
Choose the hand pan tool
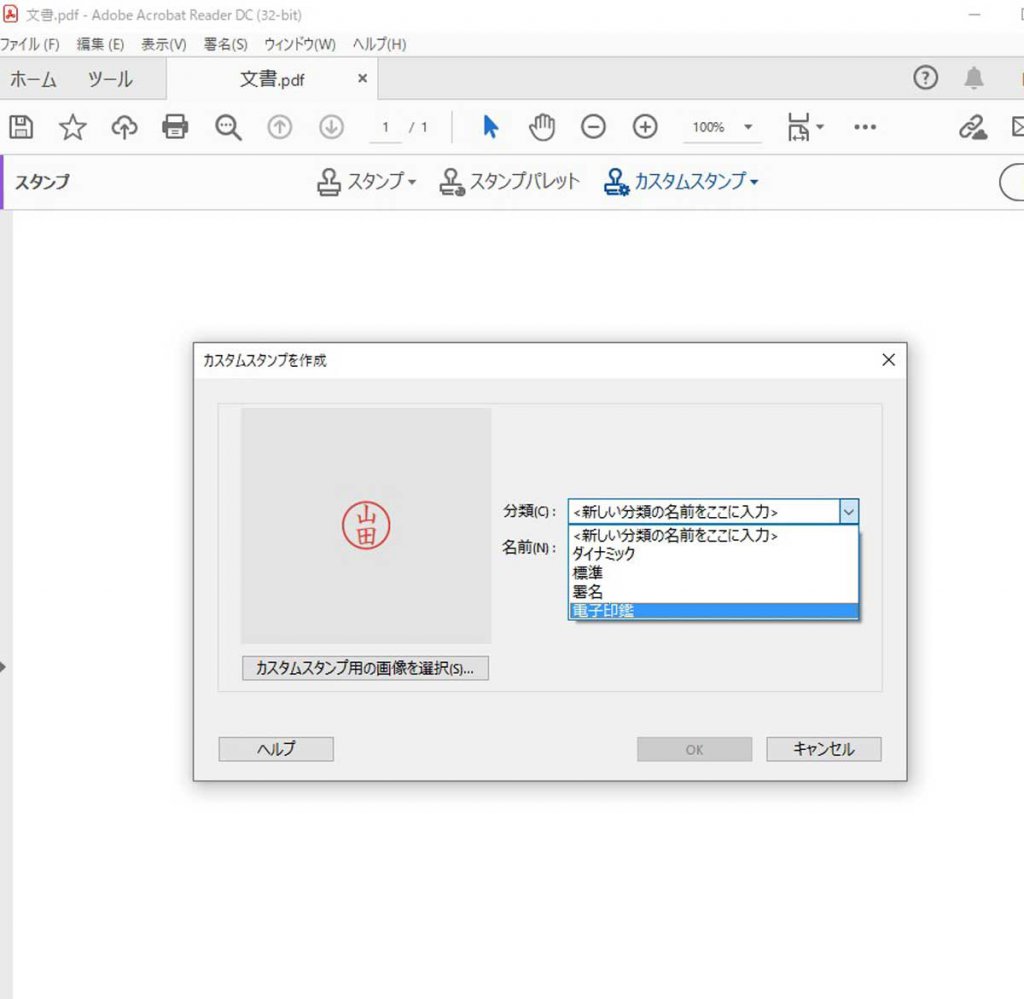(x=541, y=127)
